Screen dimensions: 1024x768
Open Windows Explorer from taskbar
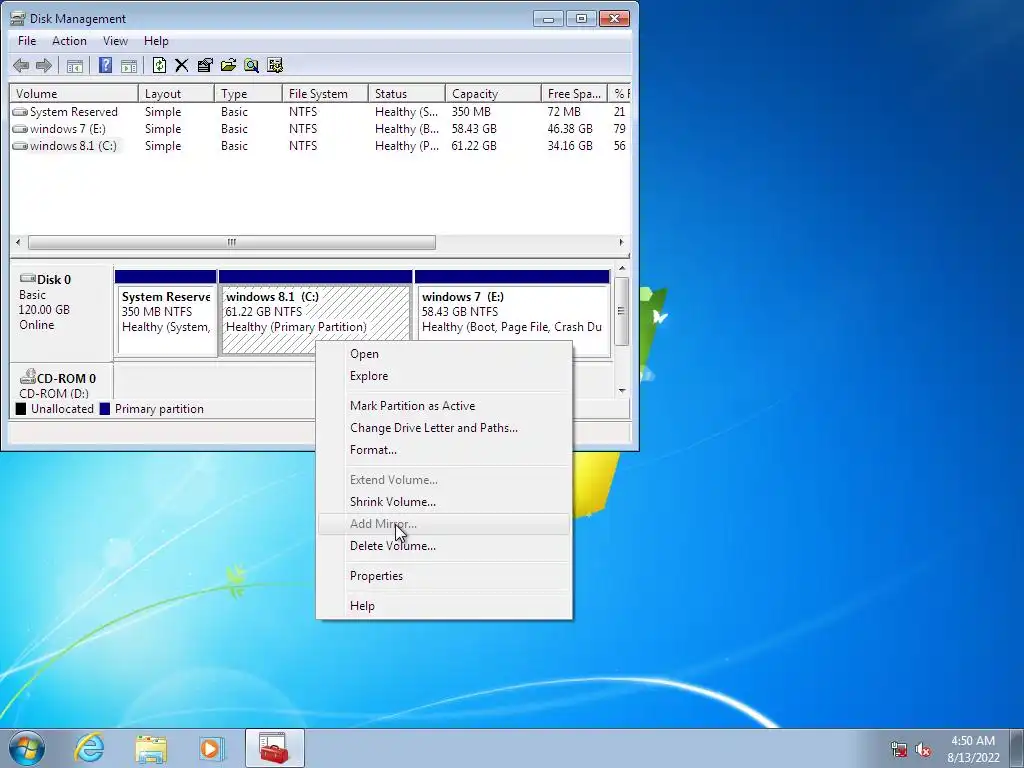[x=151, y=749]
